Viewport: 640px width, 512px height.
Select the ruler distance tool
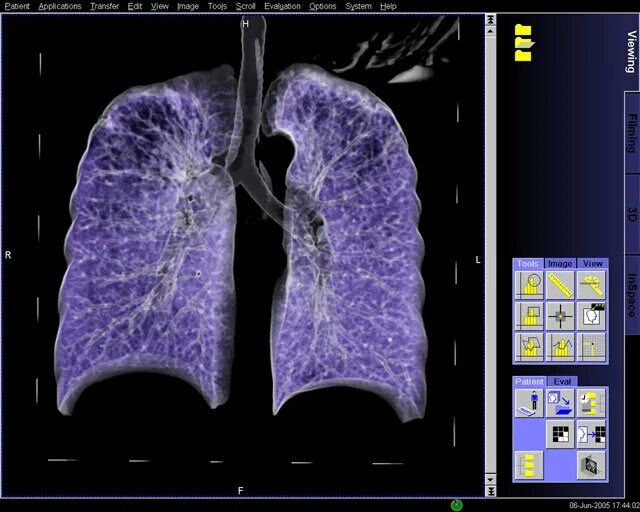(x=560, y=285)
